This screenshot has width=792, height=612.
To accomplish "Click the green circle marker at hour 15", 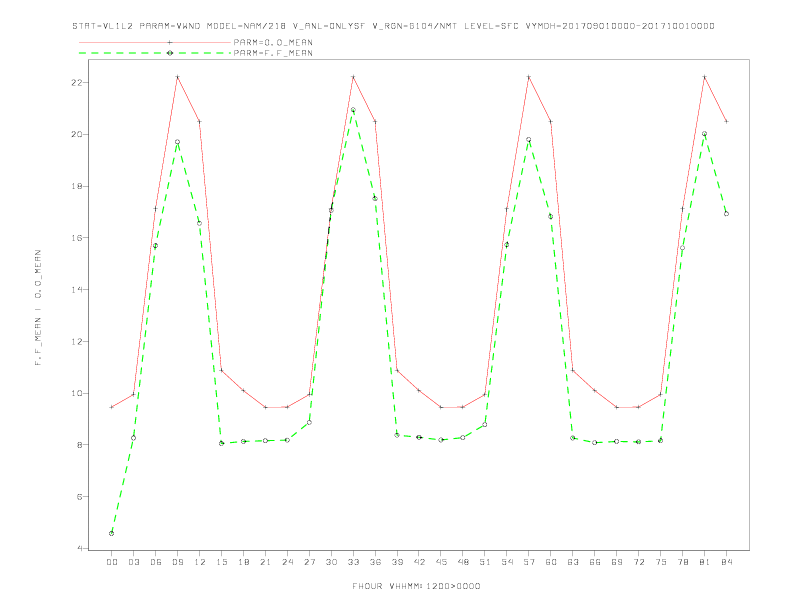I will (x=221, y=443).
